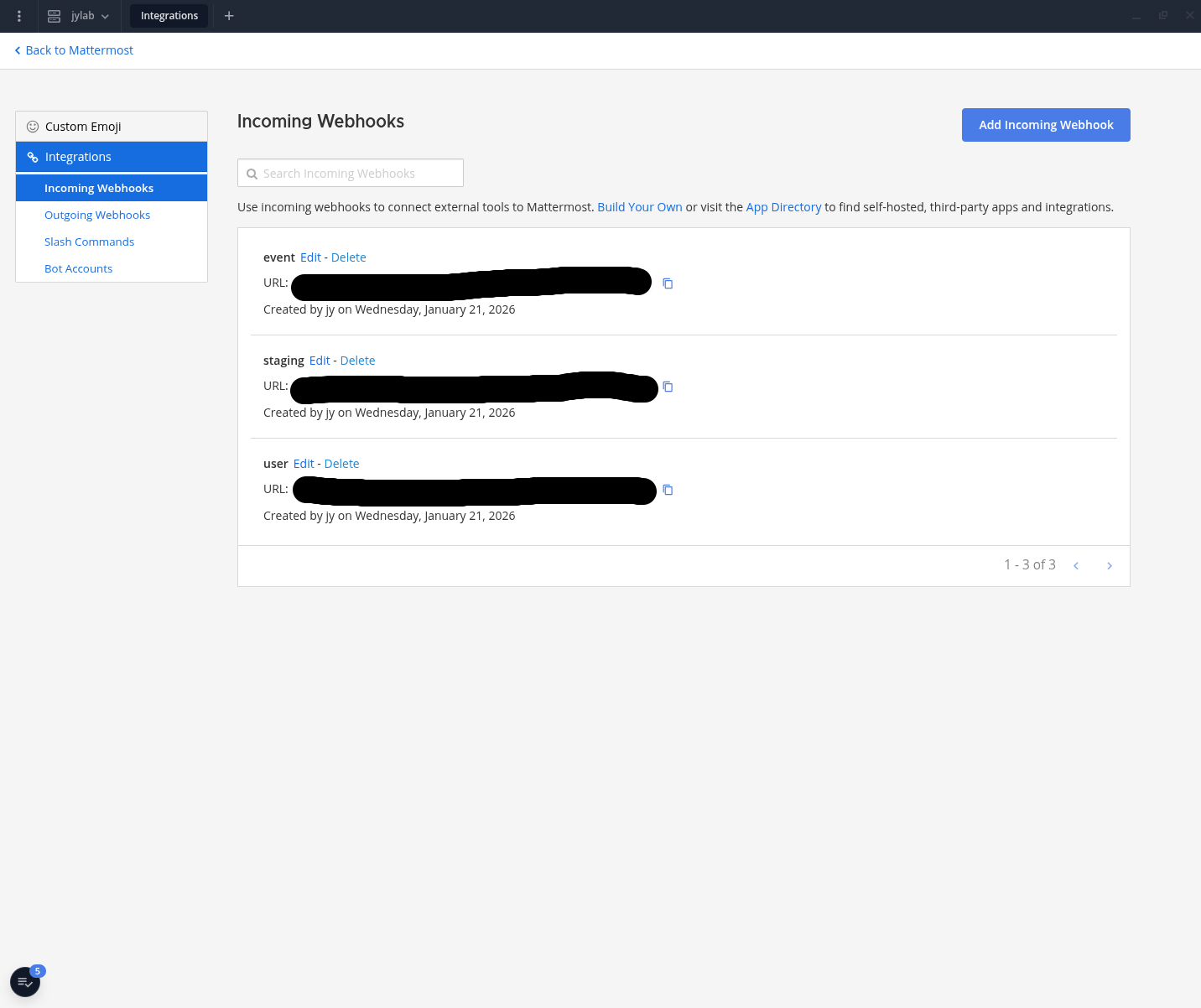This screenshot has width=1201, height=1008.
Task: Delete the event webhook
Action: pyautogui.click(x=348, y=257)
